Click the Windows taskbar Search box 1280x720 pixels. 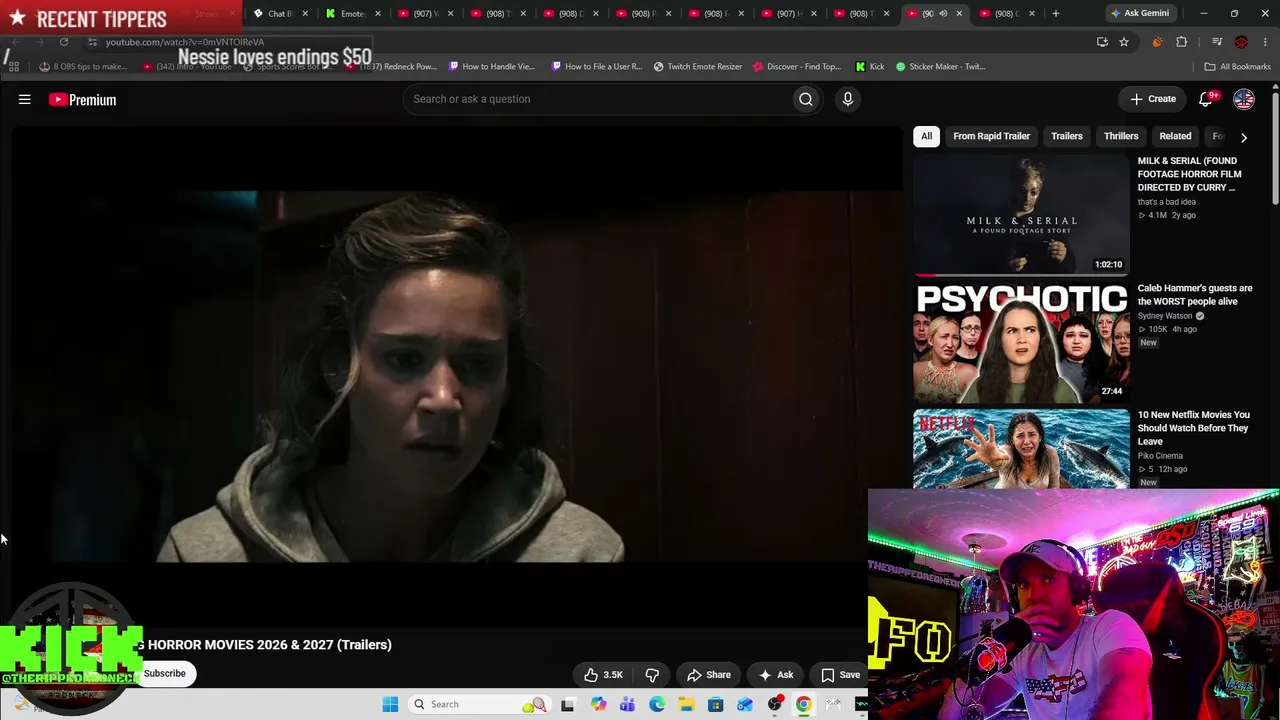pos(479,704)
